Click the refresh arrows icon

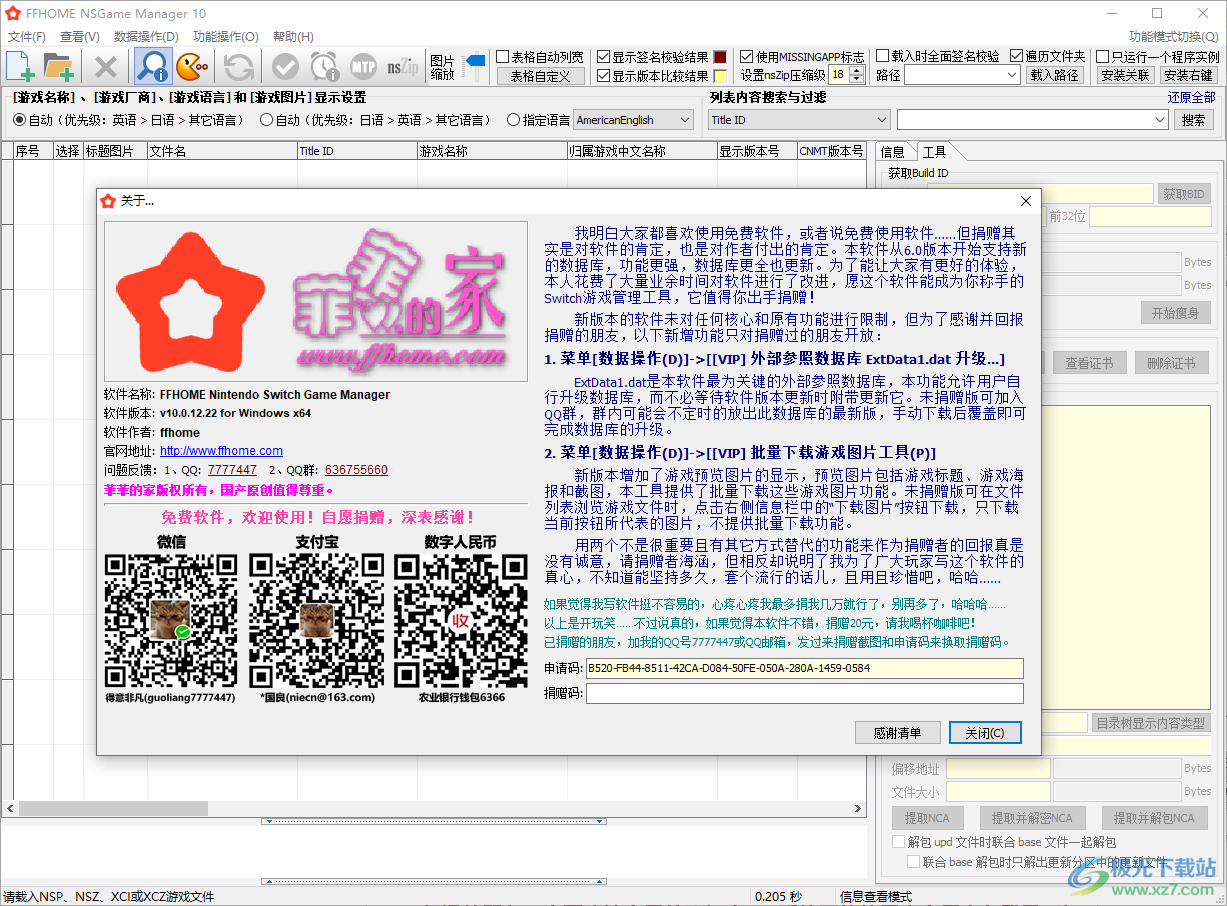(238, 66)
